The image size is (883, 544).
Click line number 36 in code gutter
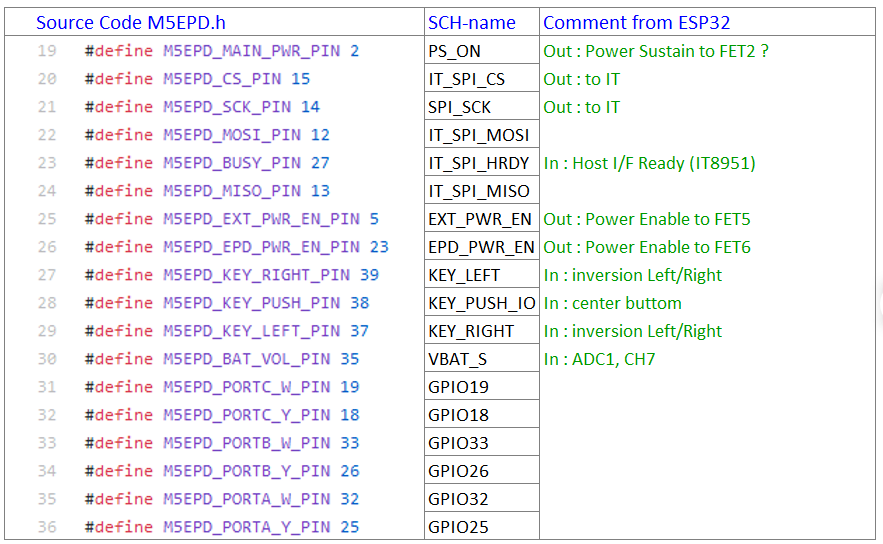click(x=46, y=527)
